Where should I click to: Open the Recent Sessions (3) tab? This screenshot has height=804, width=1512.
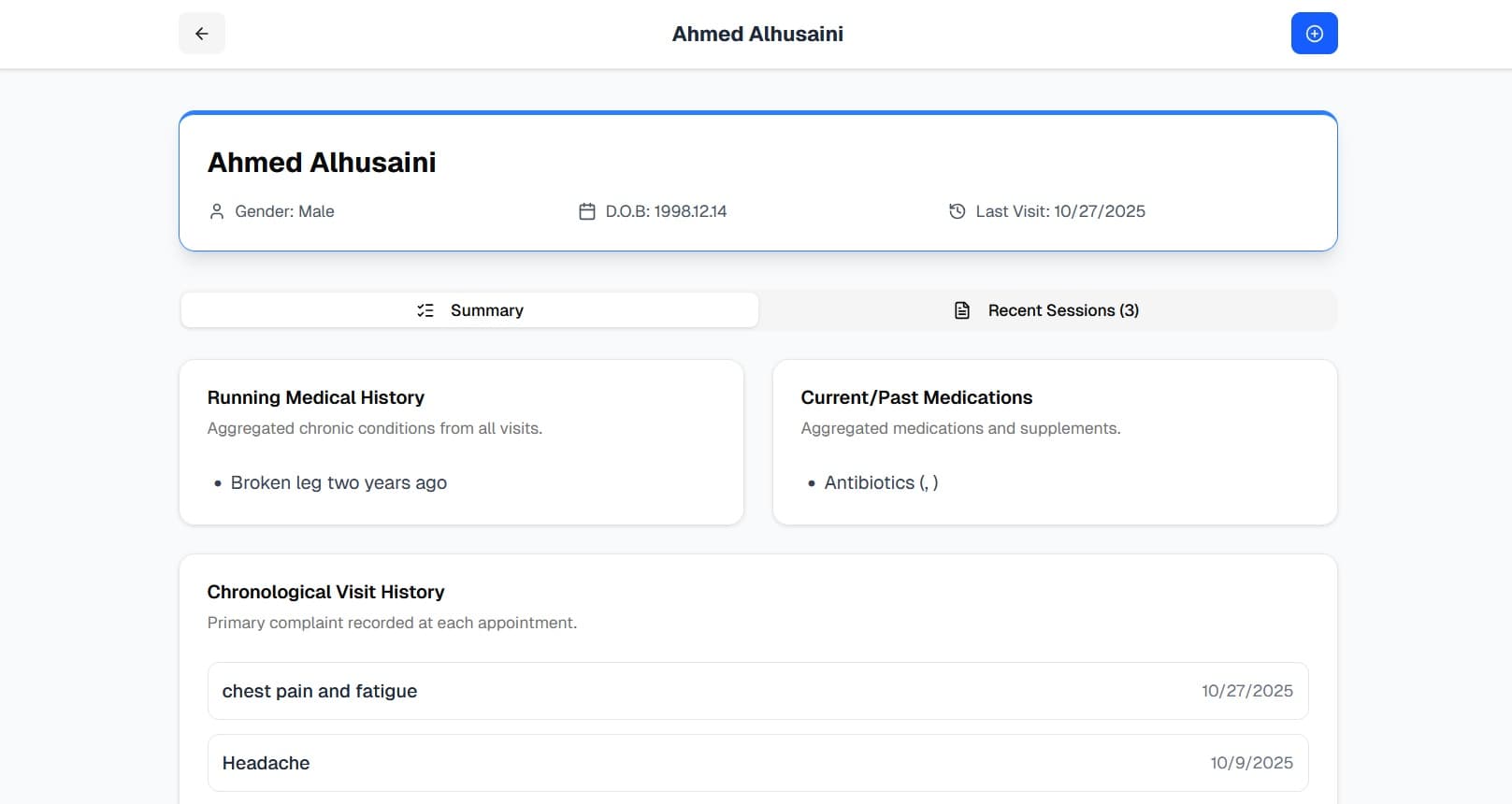click(x=1047, y=310)
